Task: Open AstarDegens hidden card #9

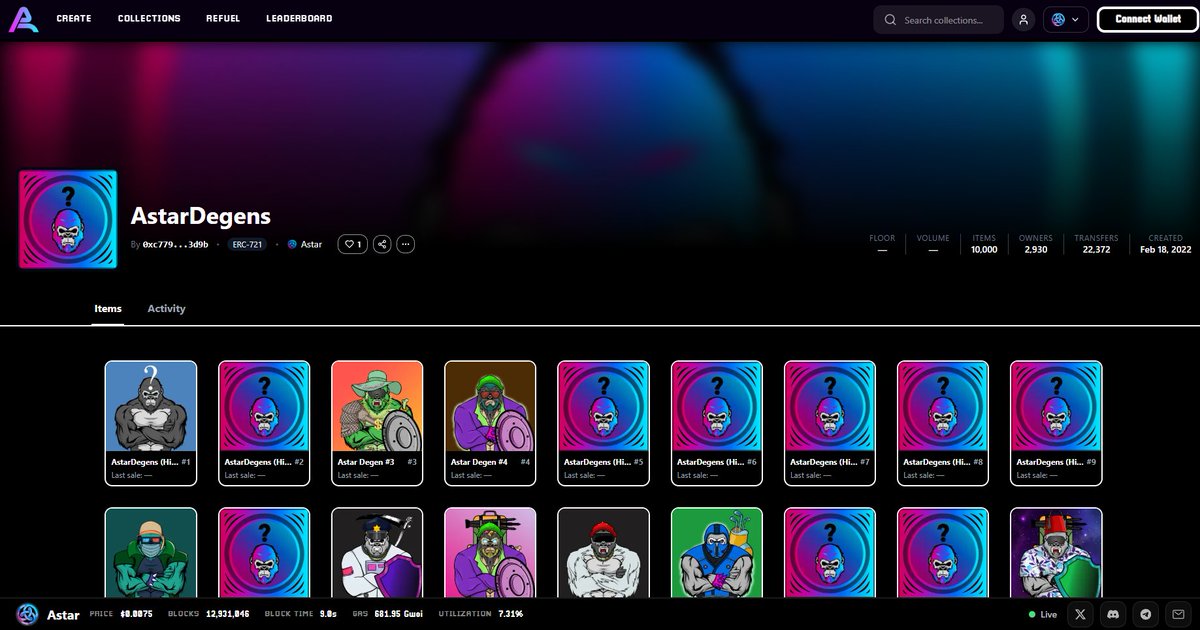Action: coord(1055,423)
